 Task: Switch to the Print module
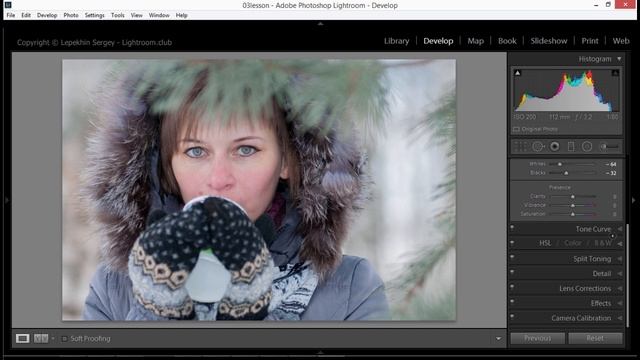[590, 41]
